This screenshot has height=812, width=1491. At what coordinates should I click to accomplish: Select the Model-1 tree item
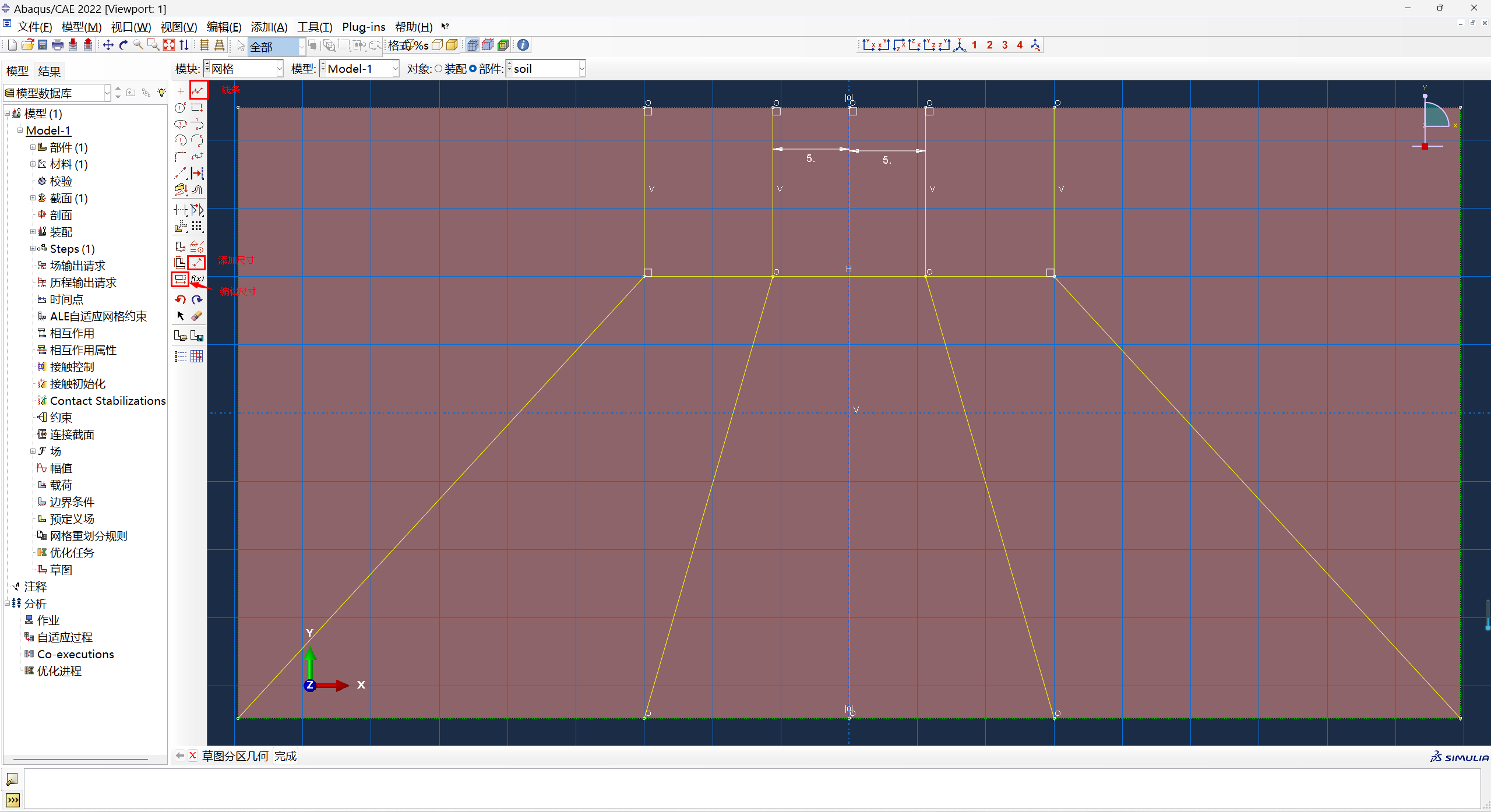[48, 130]
